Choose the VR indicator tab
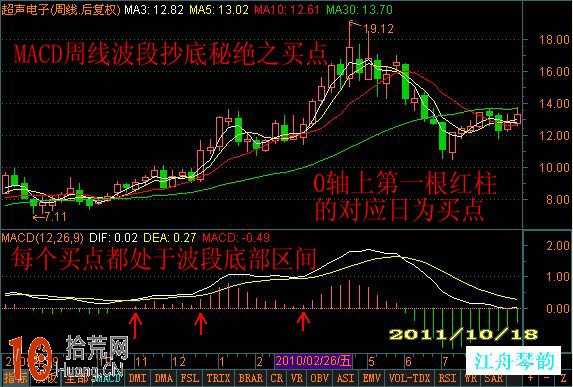This screenshot has width=573, height=387. point(296,378)
